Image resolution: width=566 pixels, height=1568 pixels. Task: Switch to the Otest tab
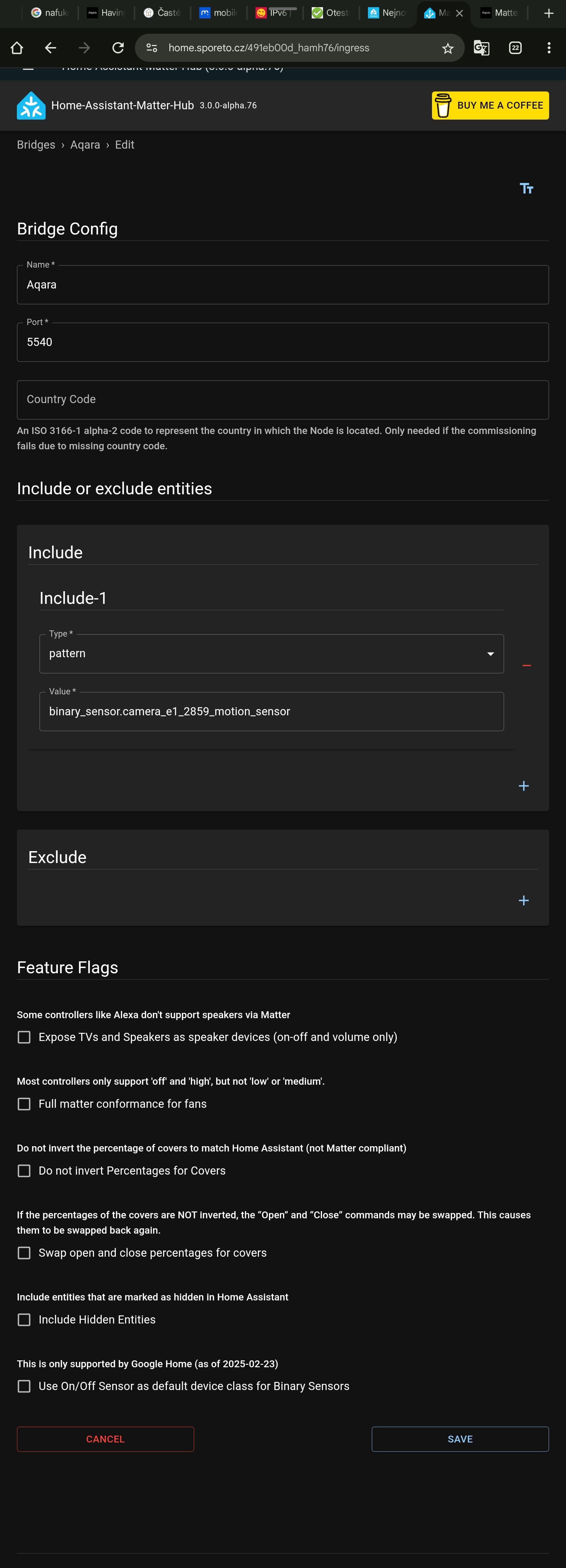point(330,13)
